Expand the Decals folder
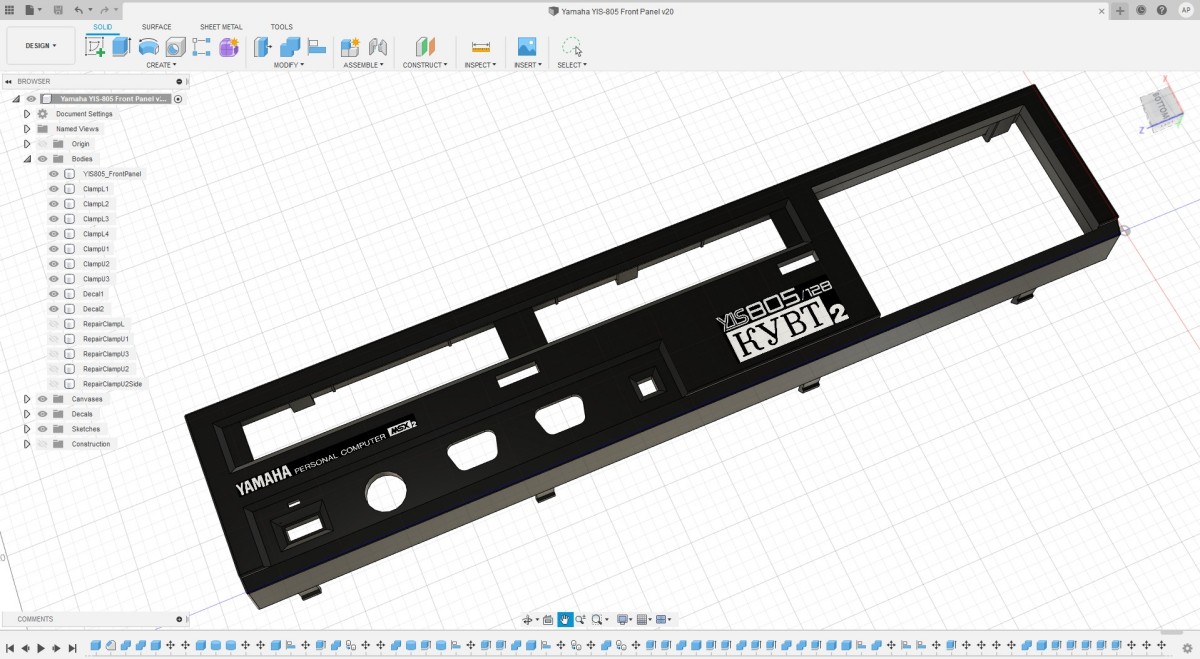The width and height of the screenshot is (1200, 659). [x=27, y=414]
